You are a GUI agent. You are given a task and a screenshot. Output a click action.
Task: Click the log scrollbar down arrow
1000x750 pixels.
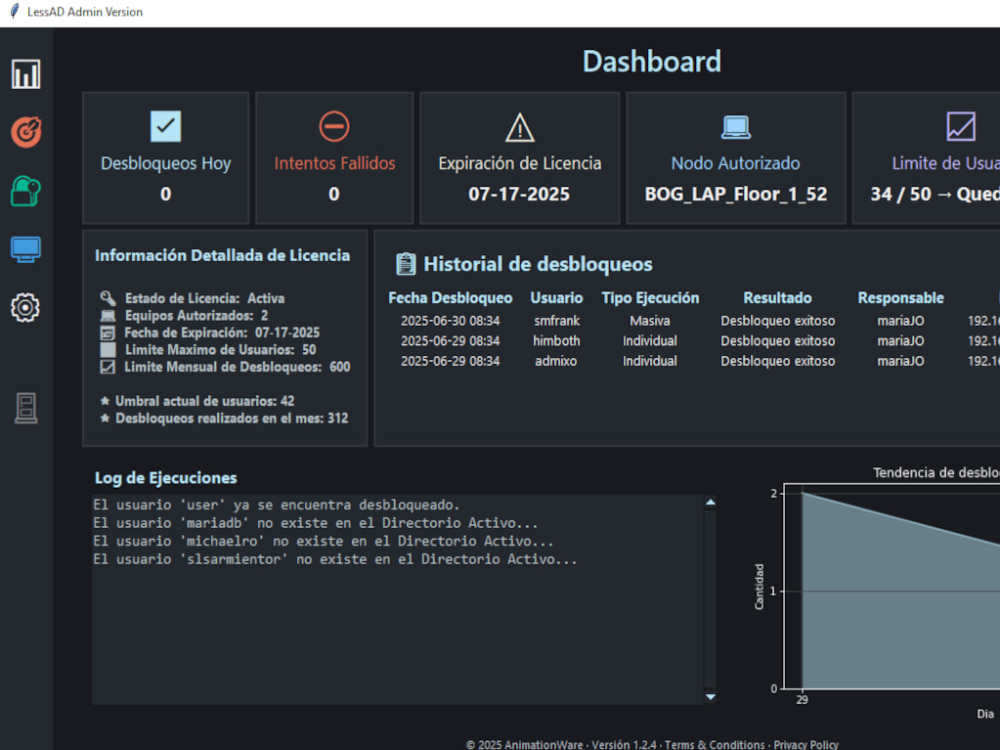[x=710, y=697]
